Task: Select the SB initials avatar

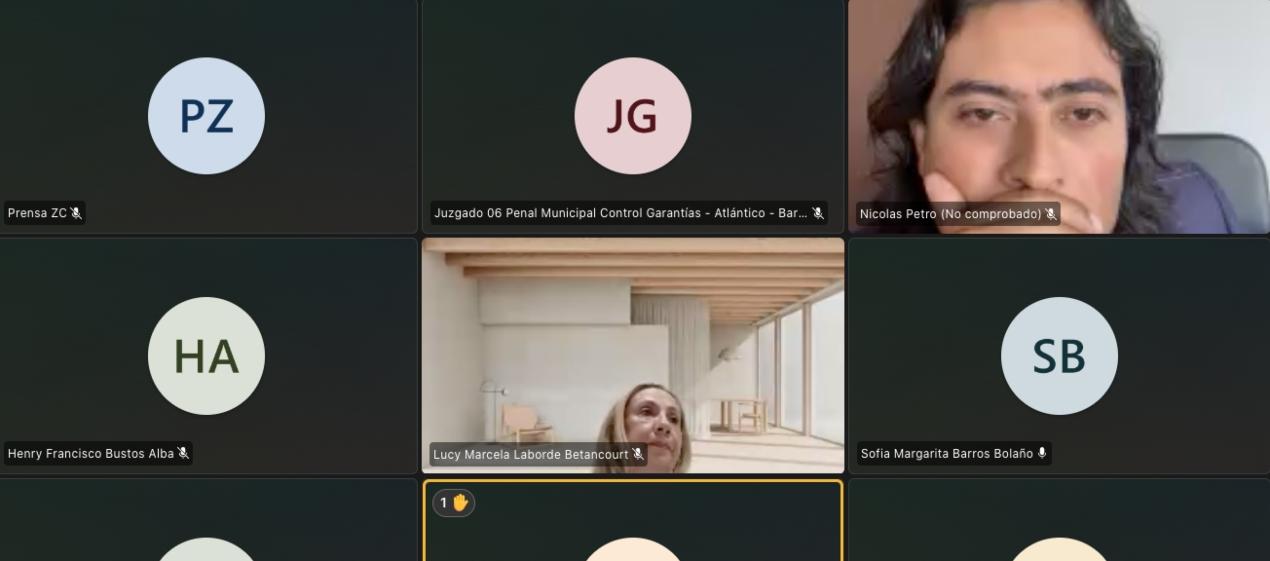Action: click(x=1058, y=356)
